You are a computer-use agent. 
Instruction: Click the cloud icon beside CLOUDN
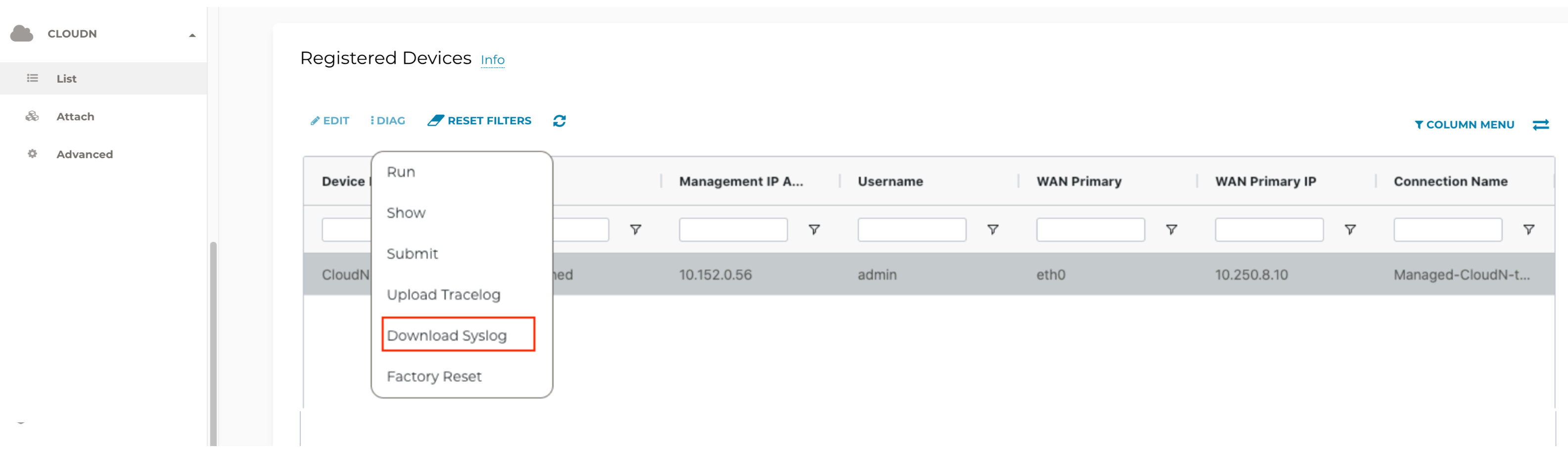[x=21, y=34]
